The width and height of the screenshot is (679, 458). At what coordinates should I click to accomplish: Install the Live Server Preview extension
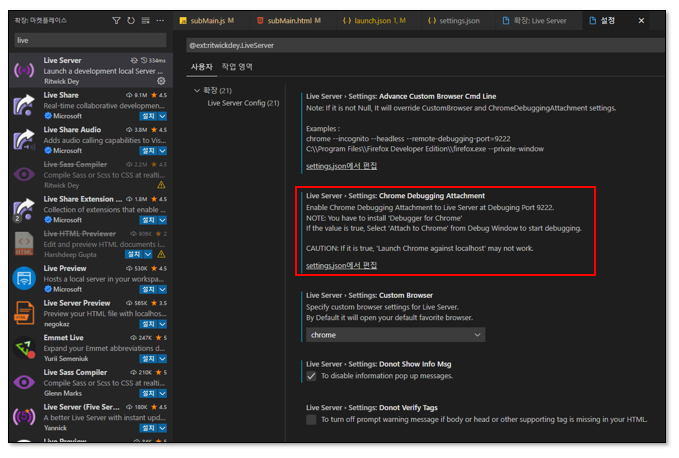148,324
